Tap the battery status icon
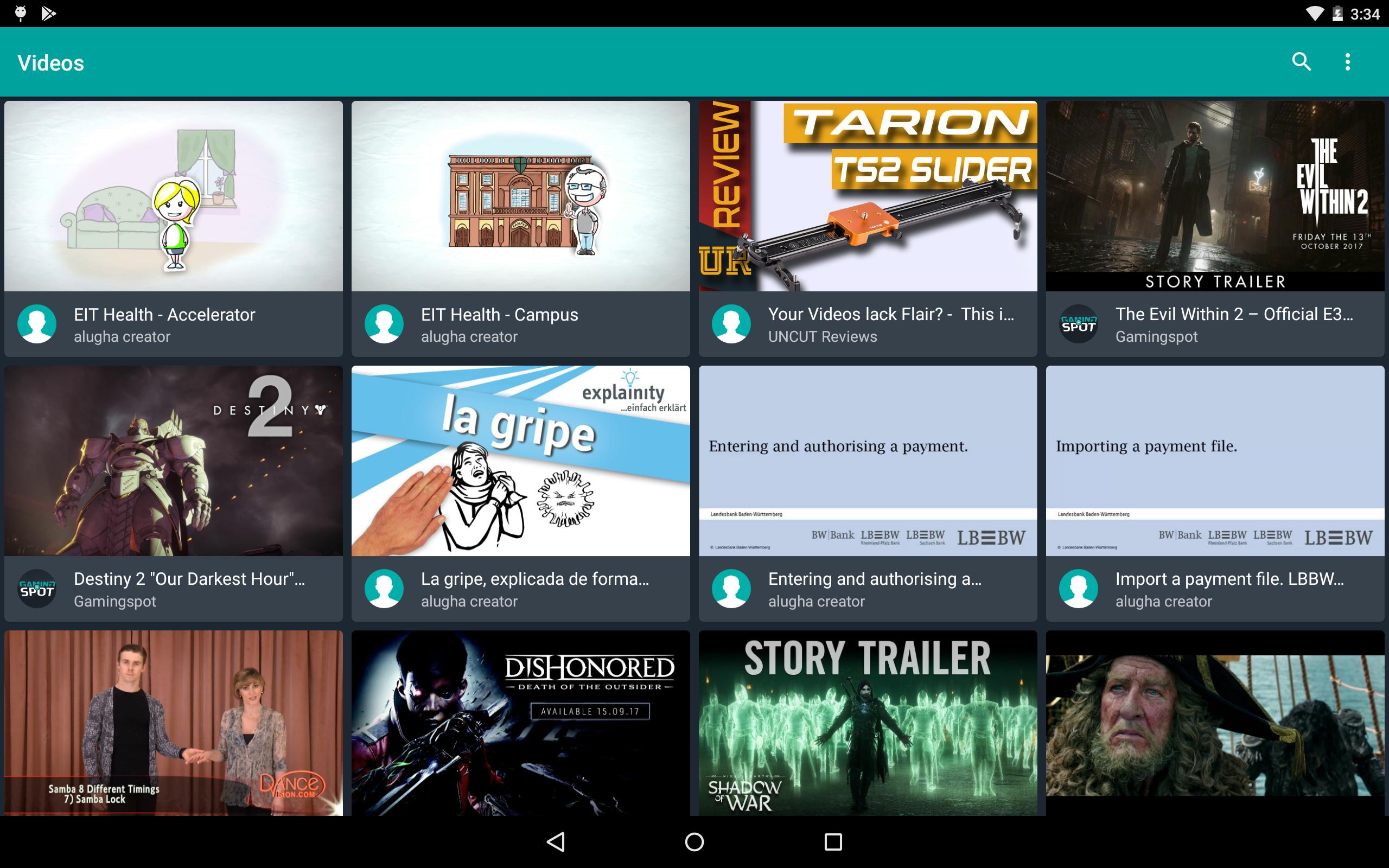This screenshot has height=868, width=1389. (1337, 13)
